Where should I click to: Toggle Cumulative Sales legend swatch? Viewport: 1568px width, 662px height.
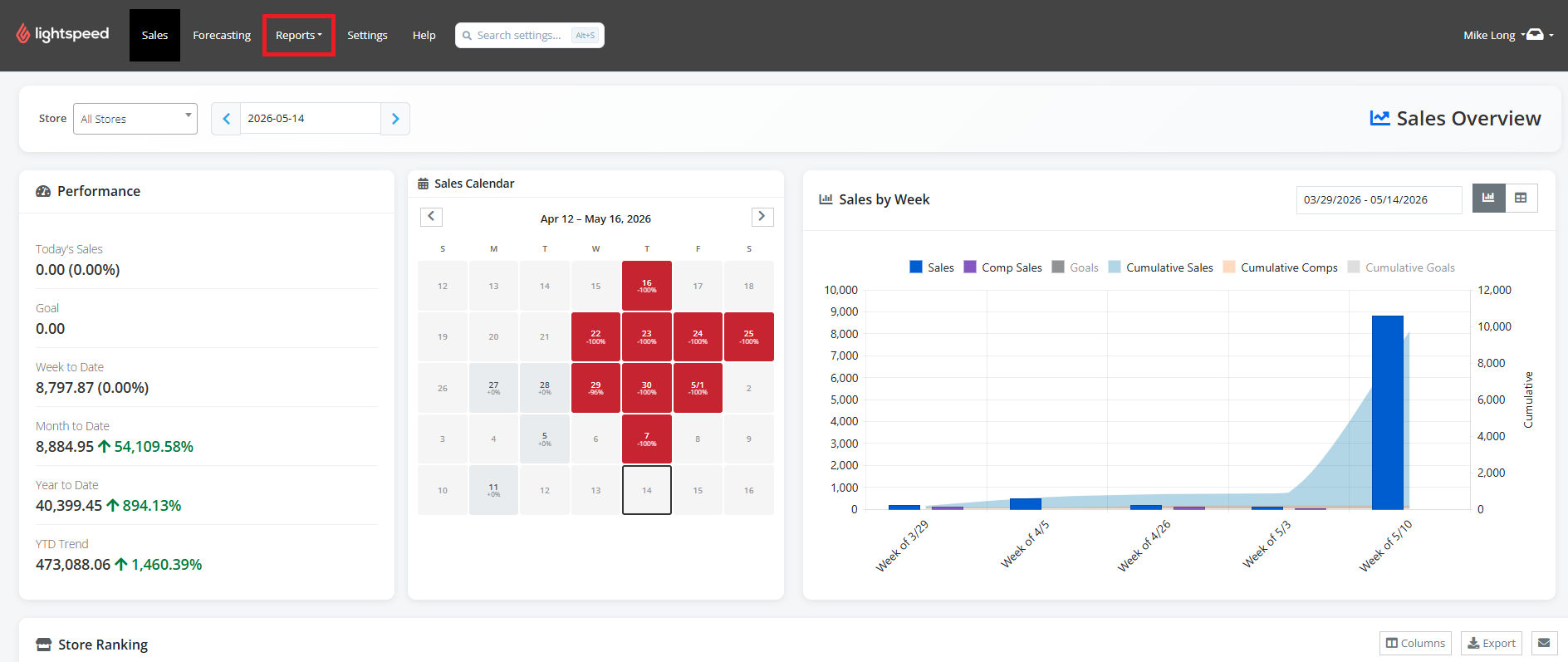(x=1115, y=267)
